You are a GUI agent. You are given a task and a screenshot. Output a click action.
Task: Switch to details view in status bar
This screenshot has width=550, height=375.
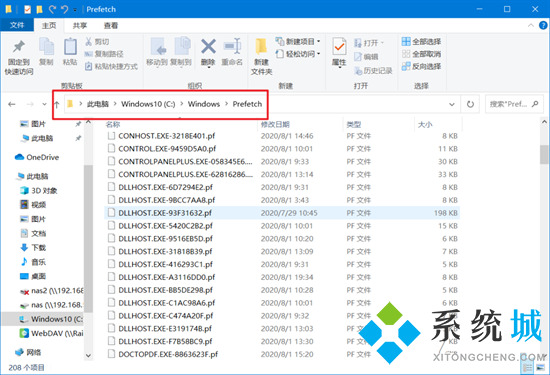(528, 368)
